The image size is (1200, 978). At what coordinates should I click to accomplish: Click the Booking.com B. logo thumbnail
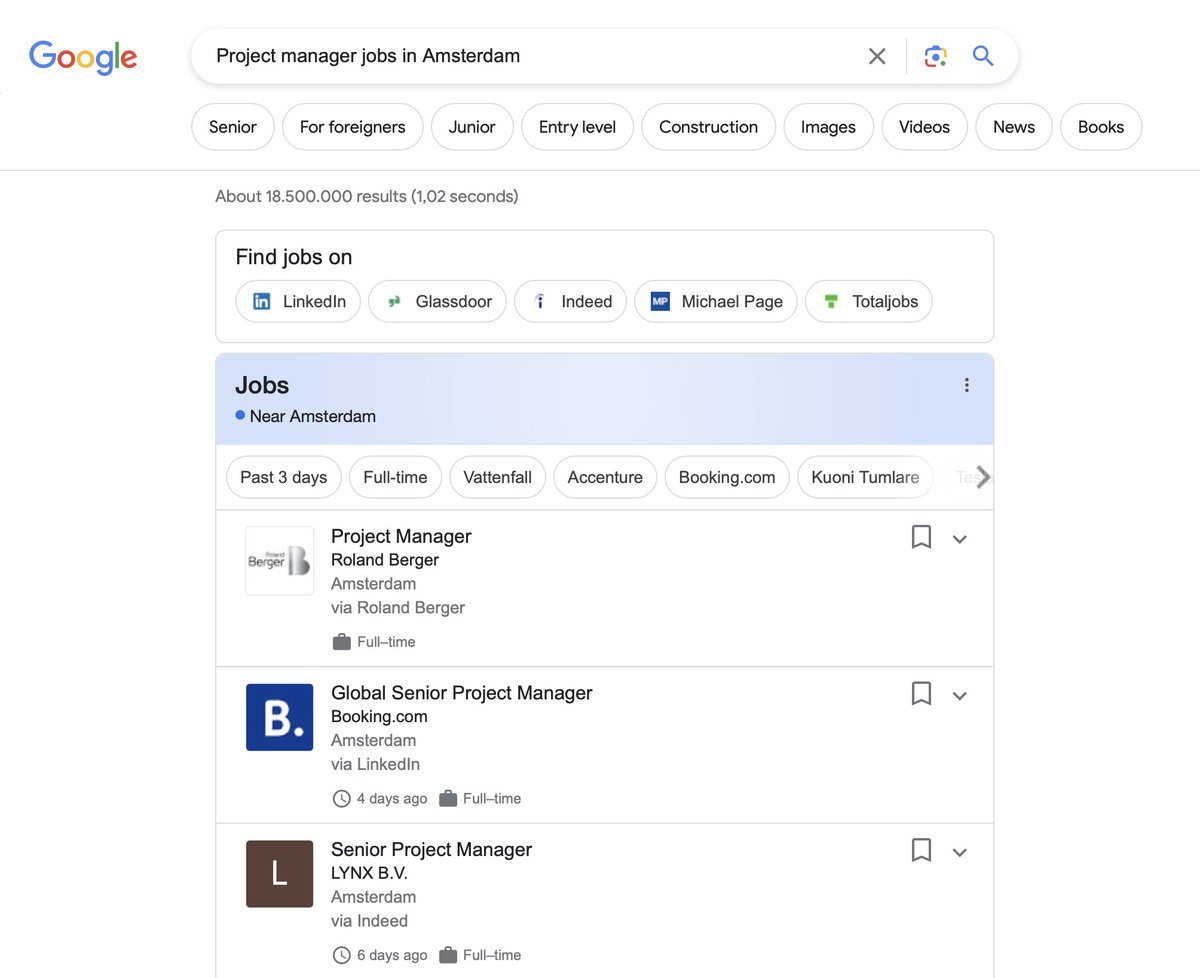pyautogui.click(x=280, y=717)
